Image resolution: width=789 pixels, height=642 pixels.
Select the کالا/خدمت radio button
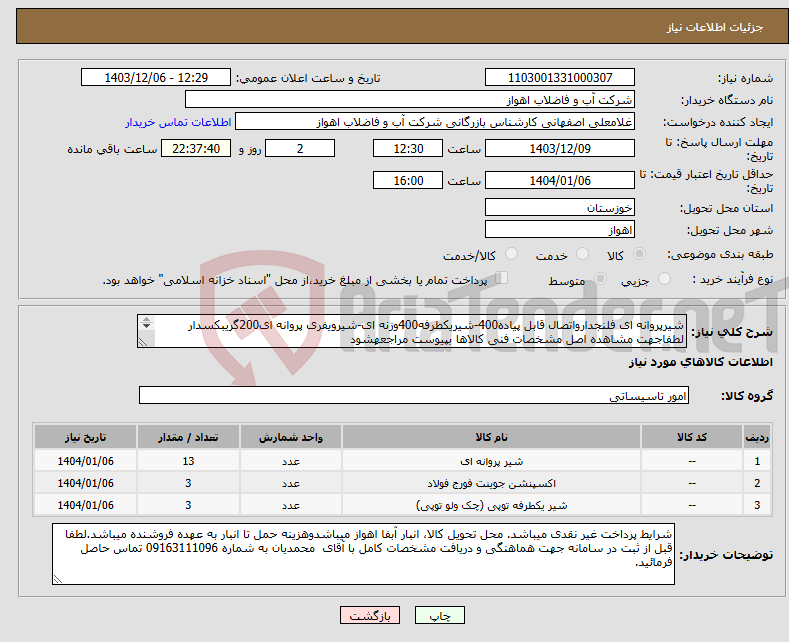511,254
